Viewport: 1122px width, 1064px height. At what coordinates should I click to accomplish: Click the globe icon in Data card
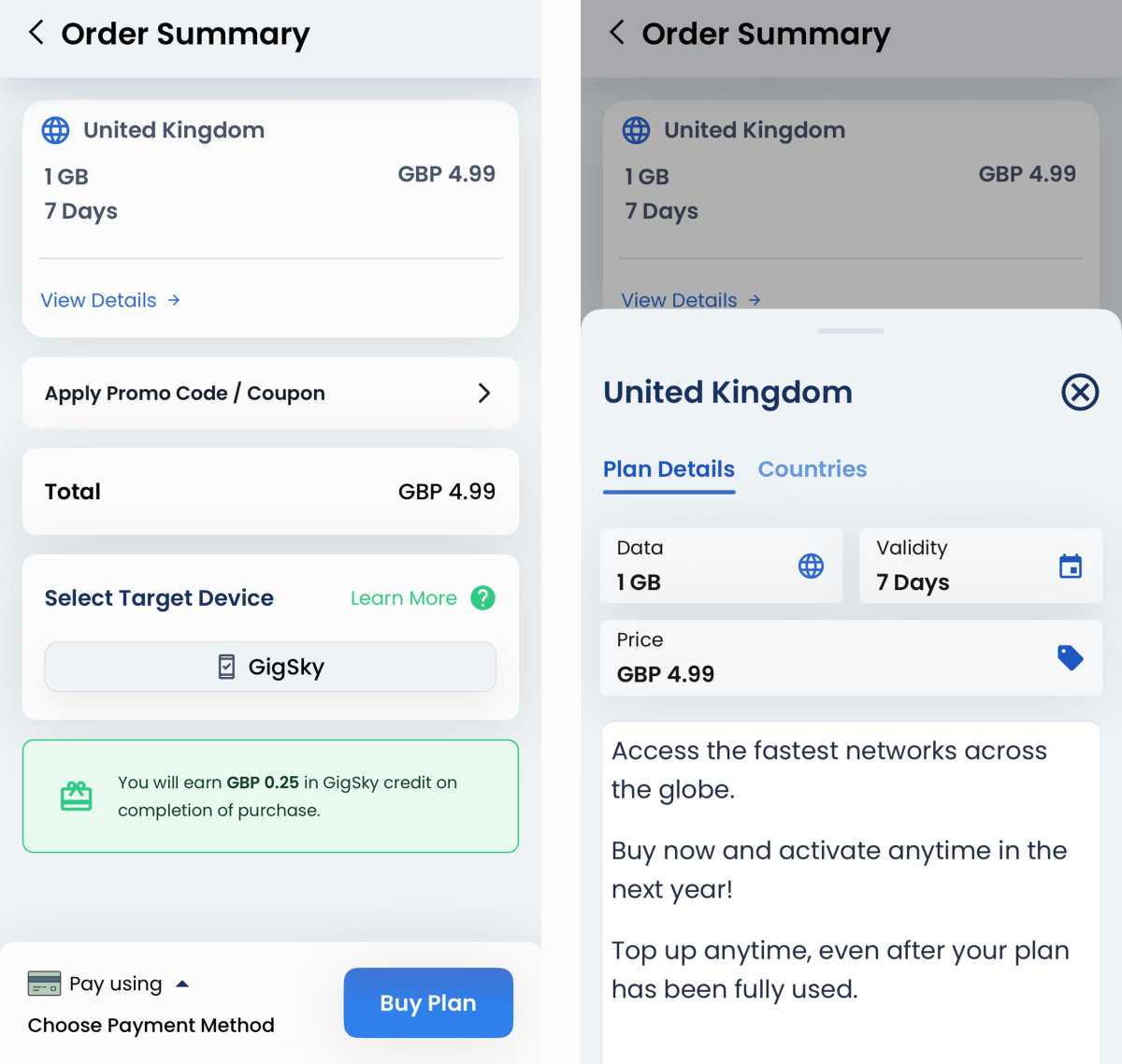pos(811,566)
